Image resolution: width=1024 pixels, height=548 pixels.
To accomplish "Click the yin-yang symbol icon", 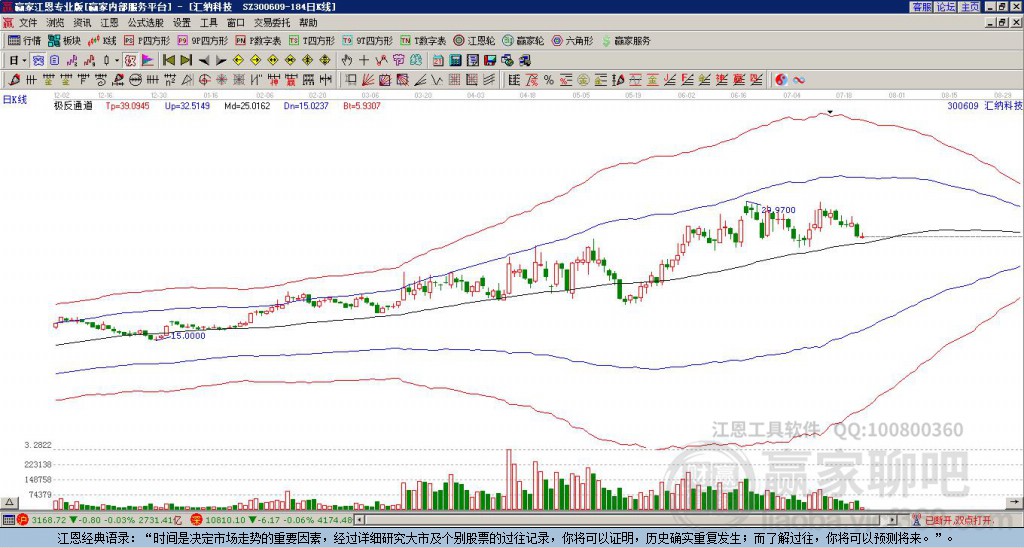I will [781, 80].
